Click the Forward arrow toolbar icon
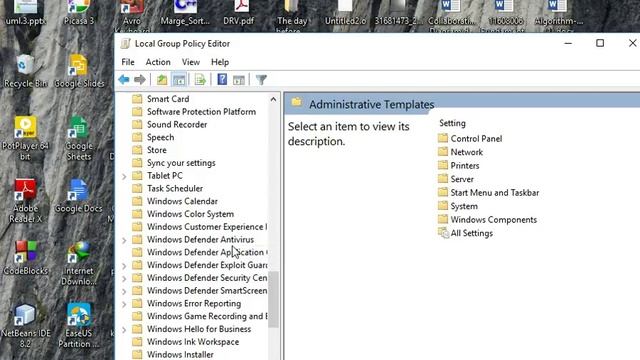640x360 pixels. (x=140, y=80)
